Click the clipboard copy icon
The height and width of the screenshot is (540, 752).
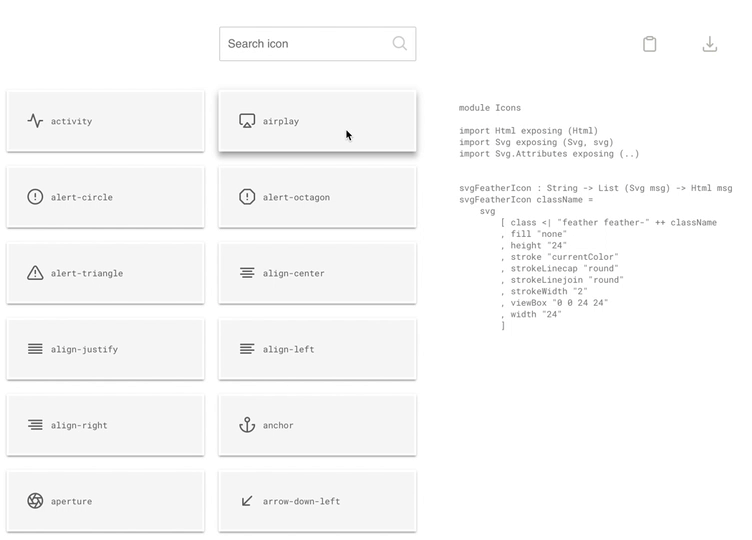click(x=649, y=44)
